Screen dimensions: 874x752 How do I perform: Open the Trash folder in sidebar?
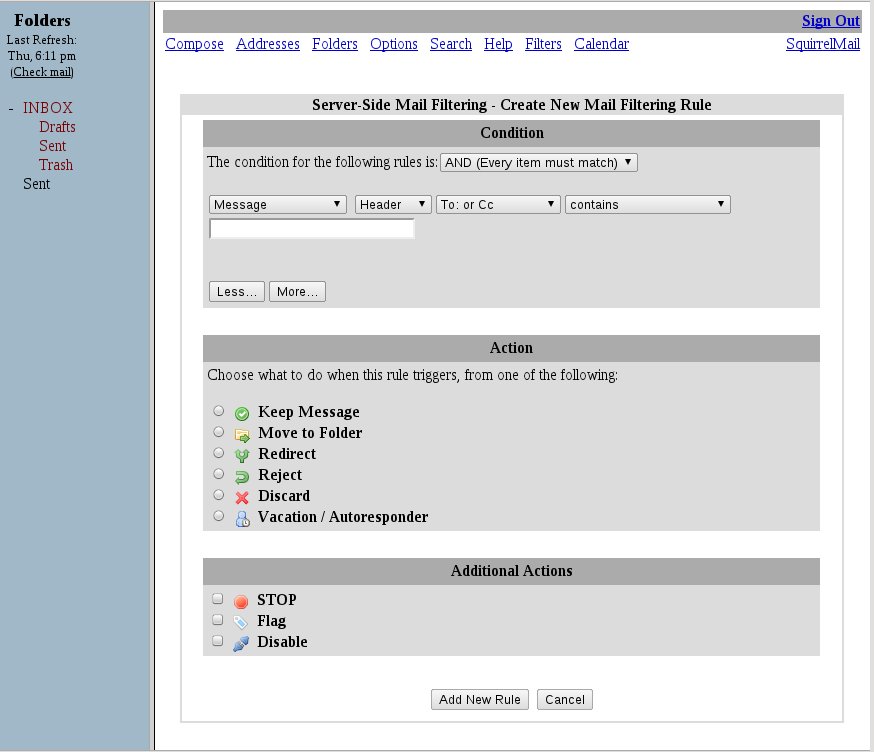pos(56,165)
